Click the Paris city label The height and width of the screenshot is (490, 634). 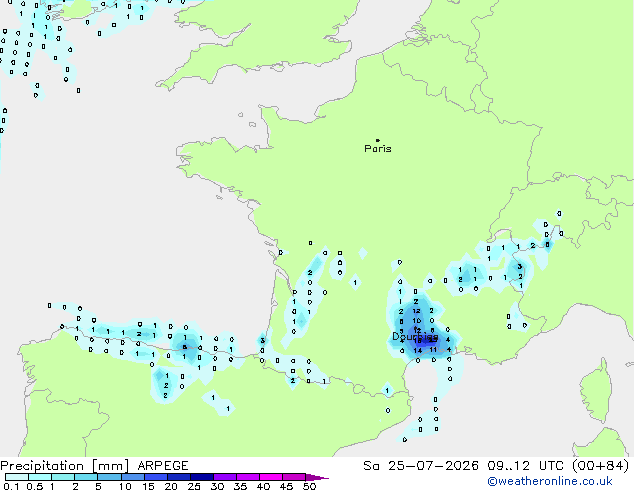click(378, 149)
